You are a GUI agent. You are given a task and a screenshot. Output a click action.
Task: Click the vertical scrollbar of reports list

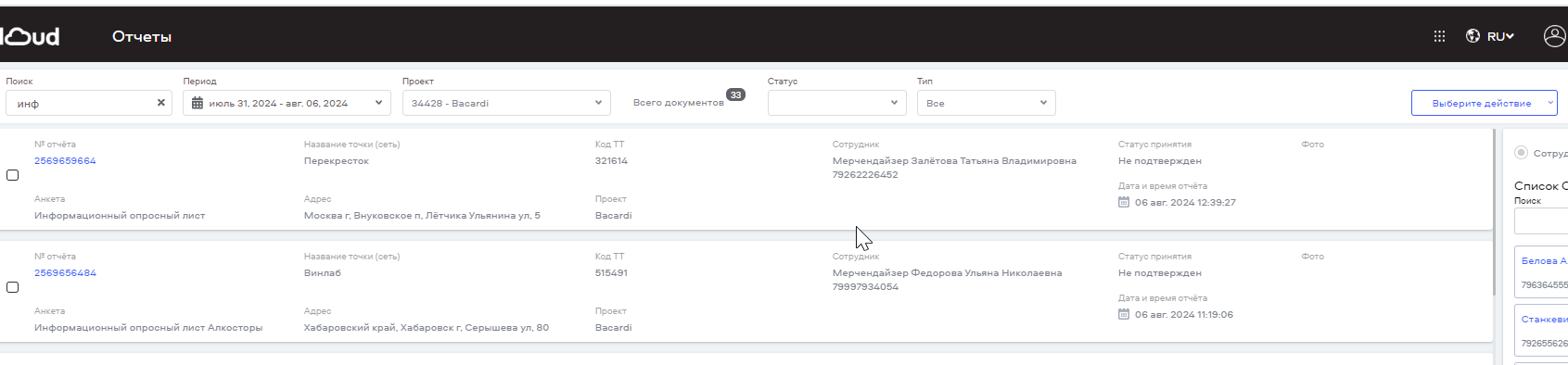tap(1495, 211)
